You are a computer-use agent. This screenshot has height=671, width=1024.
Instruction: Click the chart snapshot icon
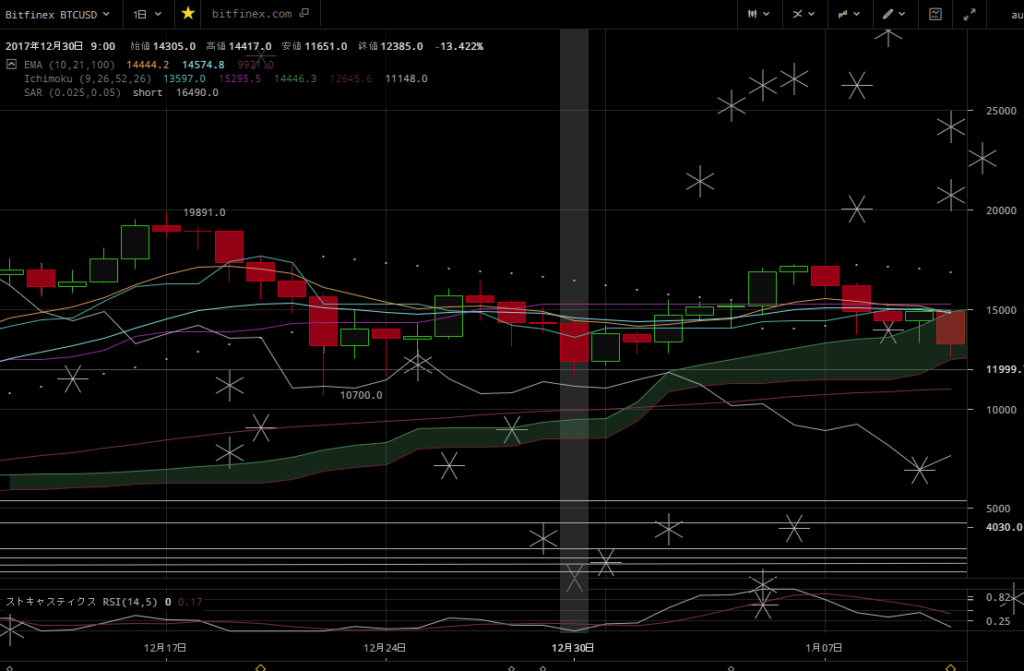click(x=935, y=14)
